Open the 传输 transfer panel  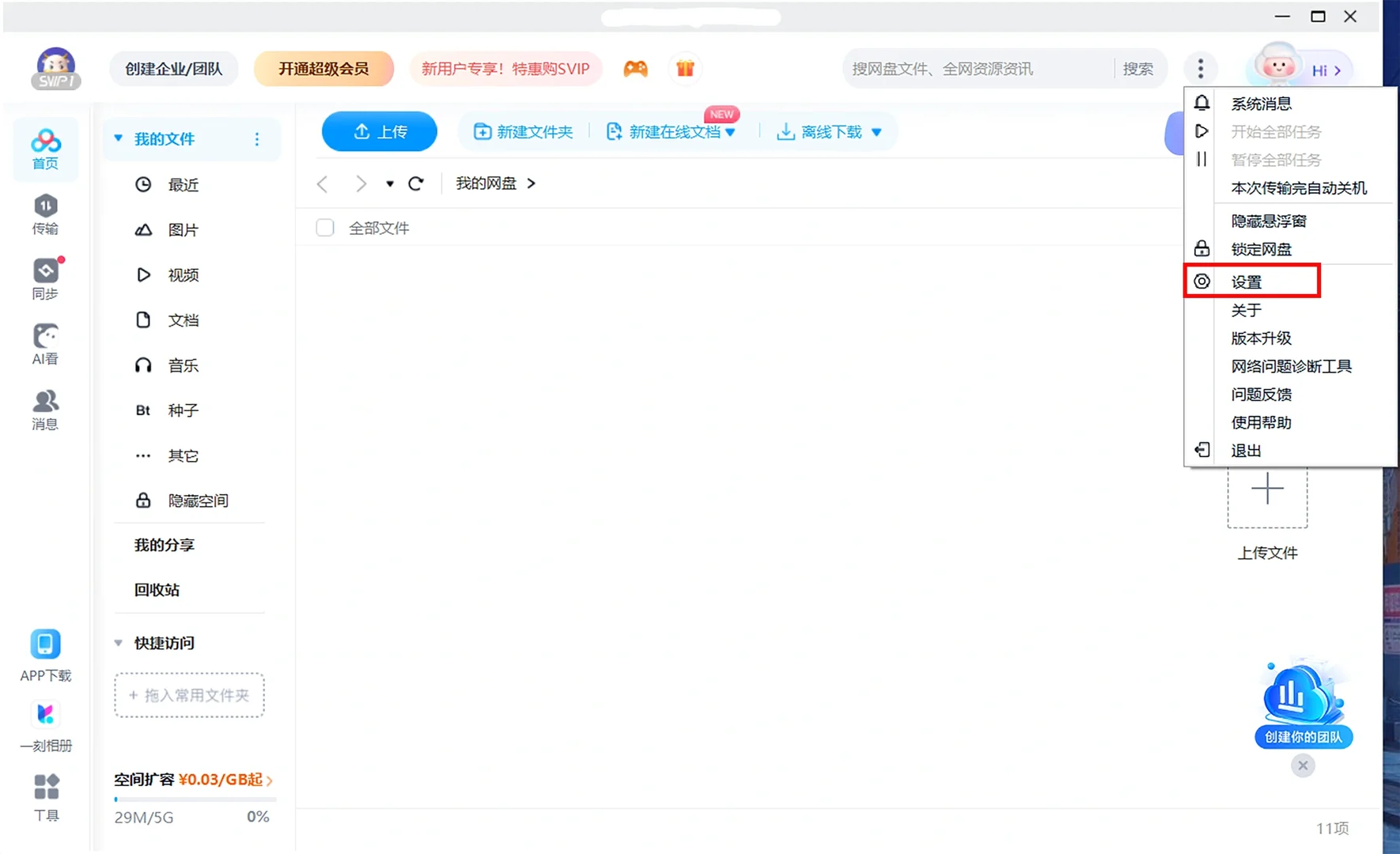pyautogui.click(x=45, y=213)
